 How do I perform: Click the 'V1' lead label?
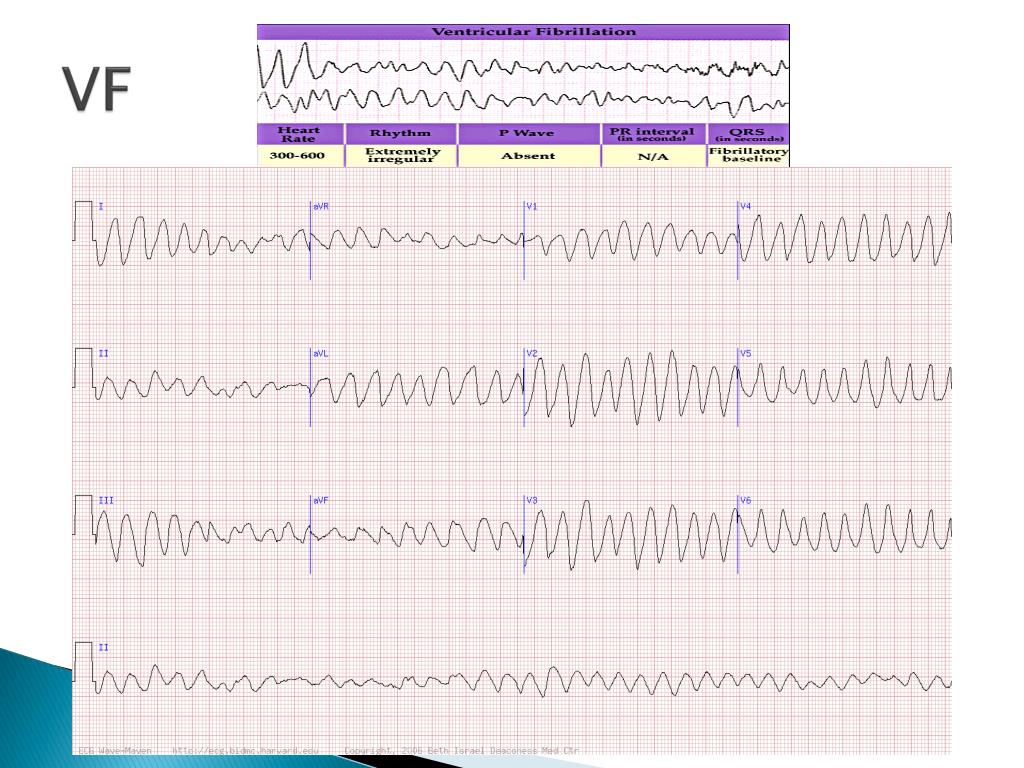point(532,206)
